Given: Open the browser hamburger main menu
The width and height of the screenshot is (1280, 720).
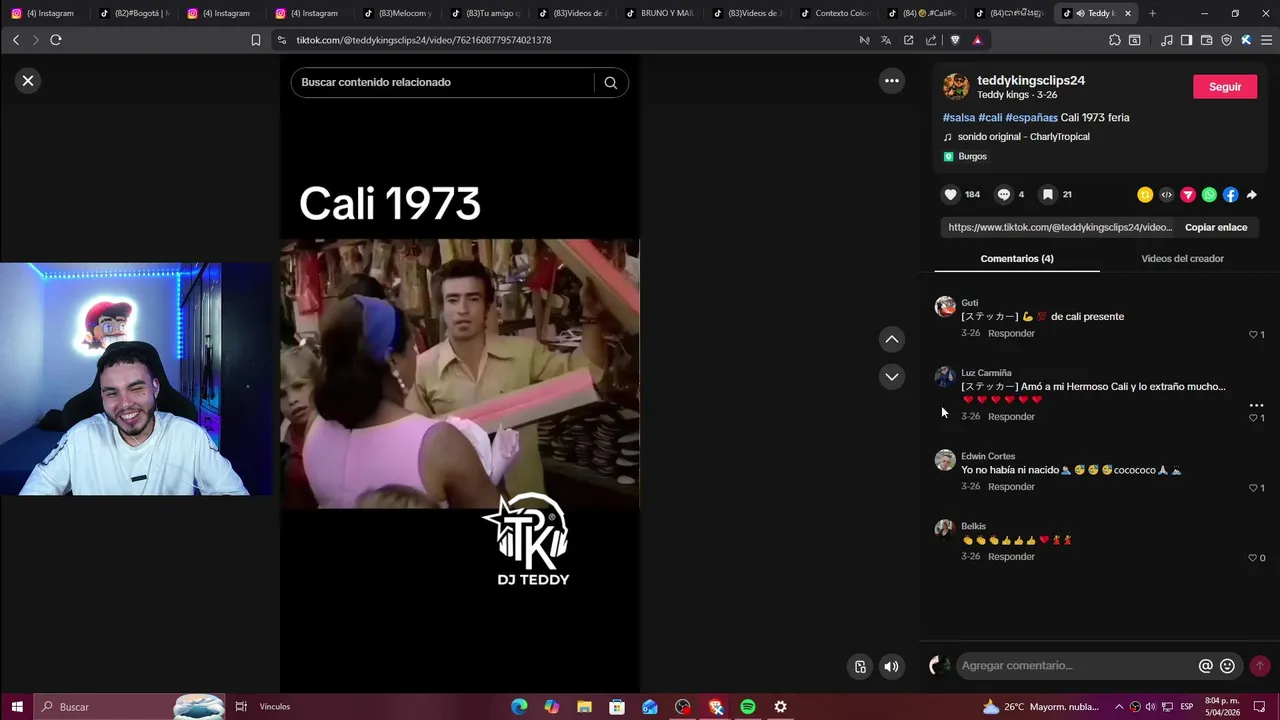Looking at the screenshot, I should click(1266, 40).
